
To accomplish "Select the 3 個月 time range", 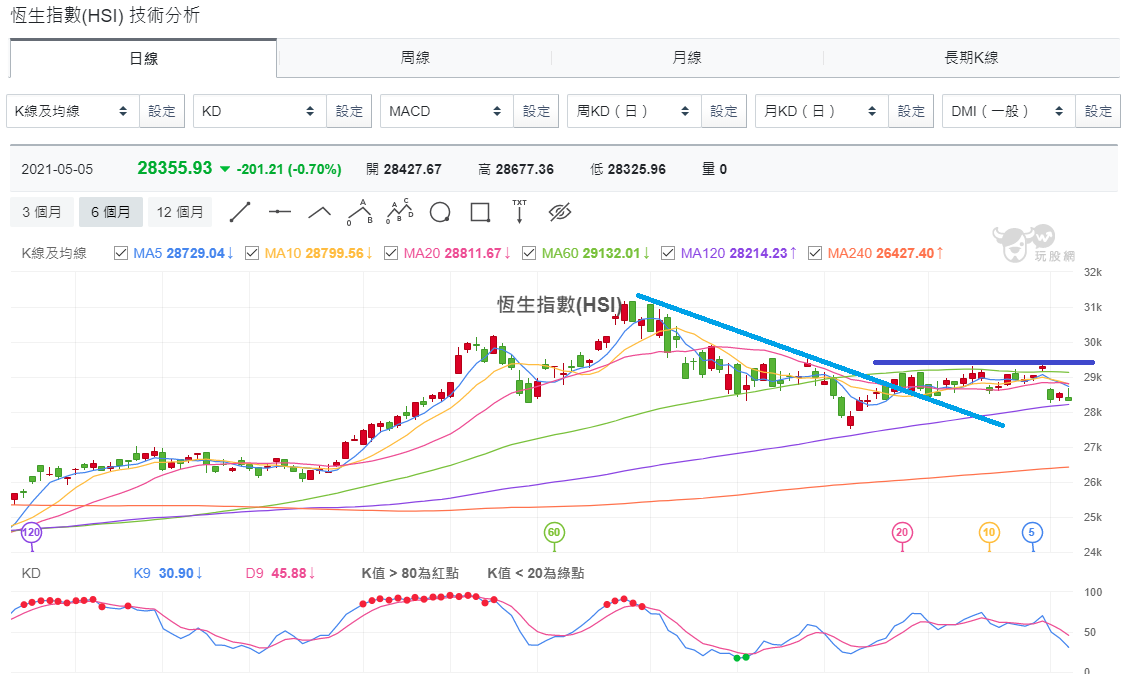I will 42,212.
